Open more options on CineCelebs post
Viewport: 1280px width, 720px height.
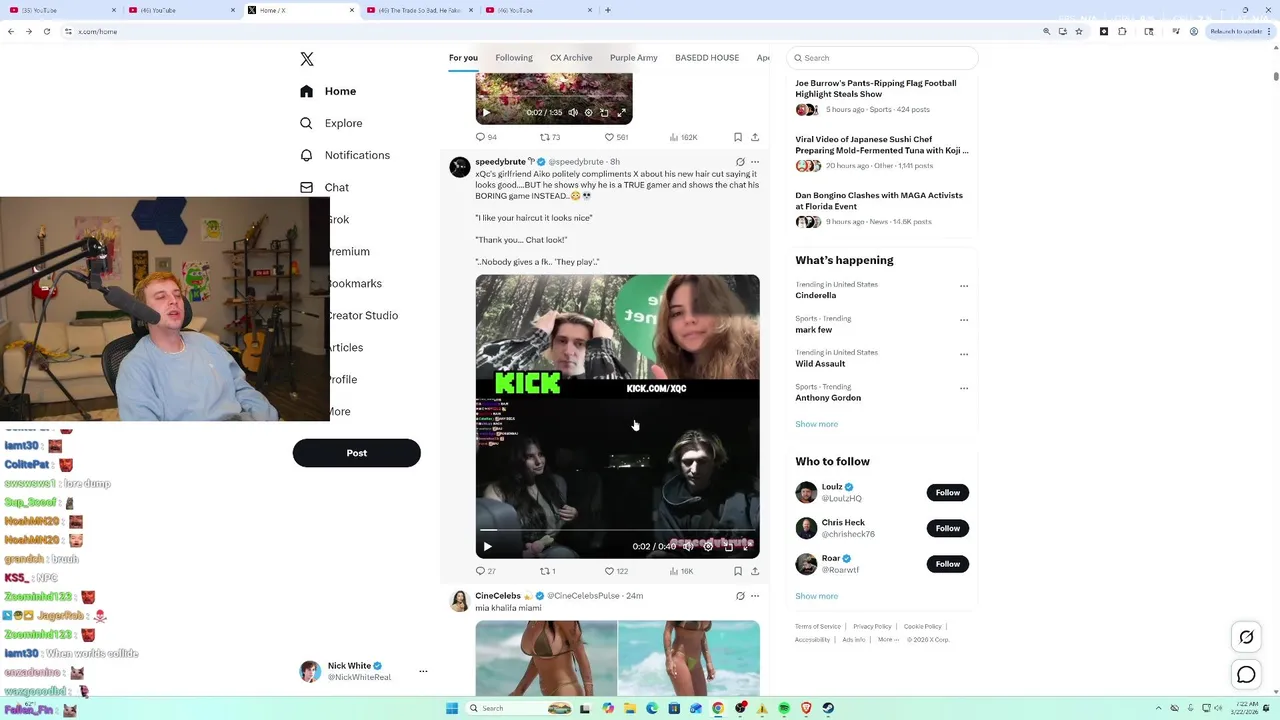coord(755,596)
